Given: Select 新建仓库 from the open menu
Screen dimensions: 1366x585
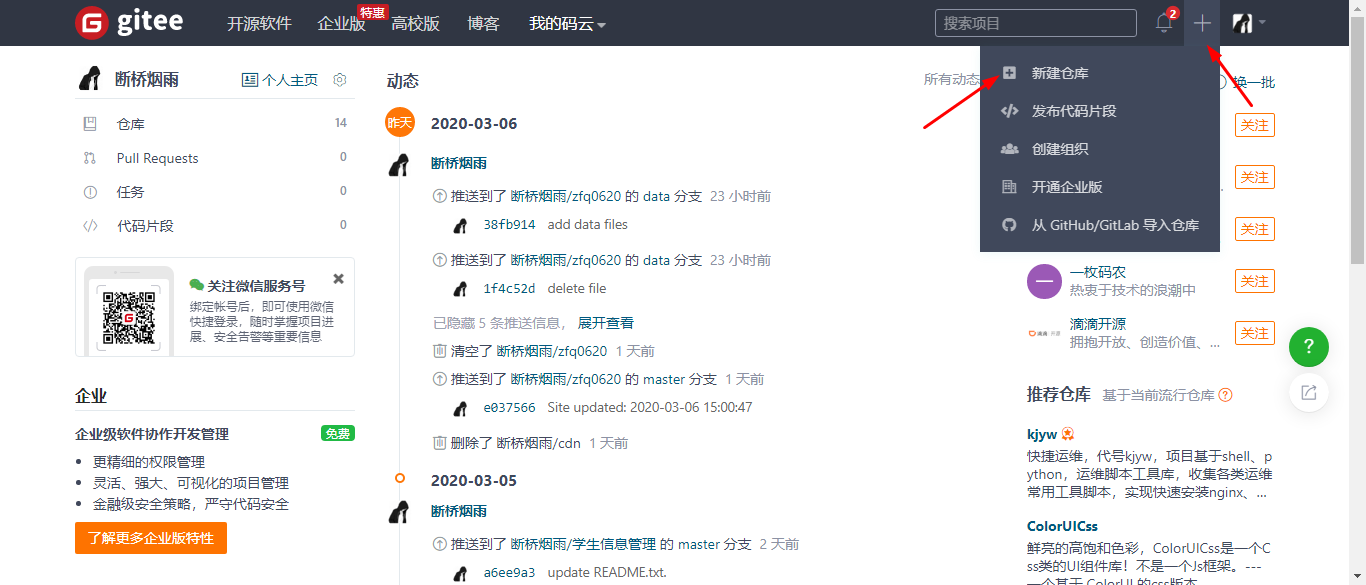Looking at the screenshot, I should tap(1062, 72).
